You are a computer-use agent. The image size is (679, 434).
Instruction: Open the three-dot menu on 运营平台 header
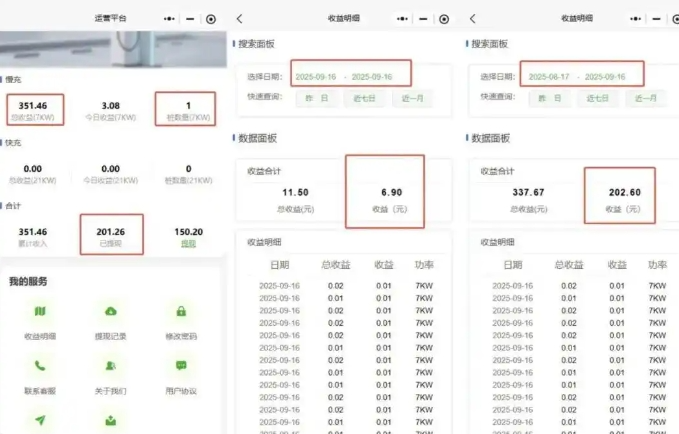click(x=168, y=19)
